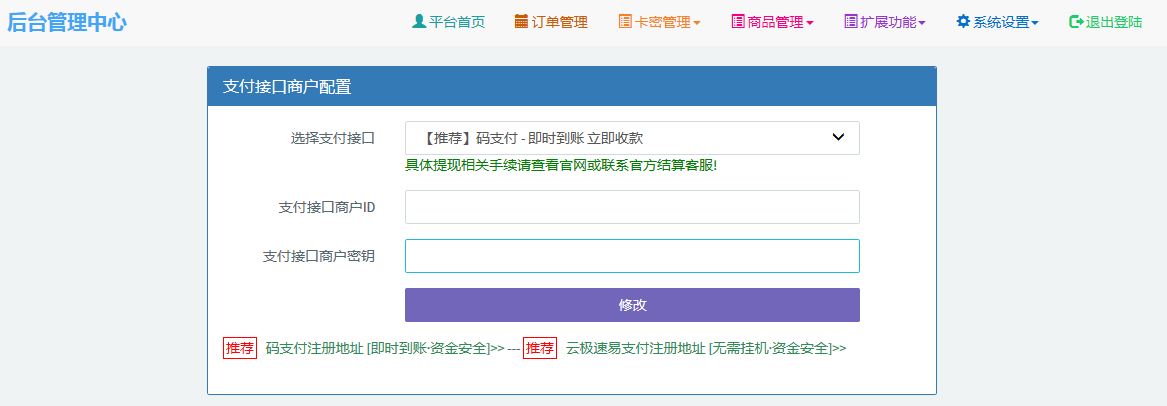Click the list icon beside 扩展功能

point(851,22)
